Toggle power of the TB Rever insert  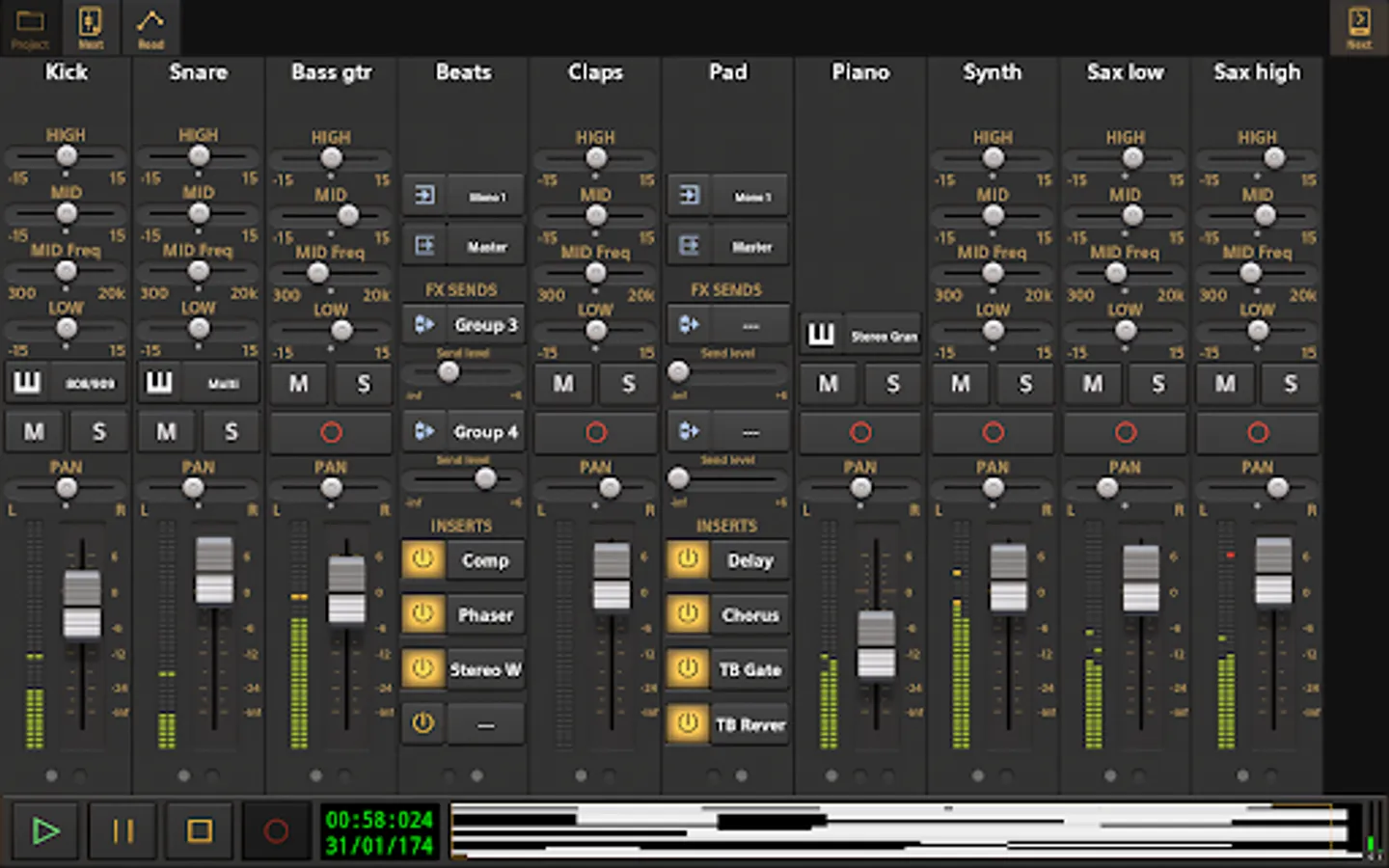[x=687, y=723]
